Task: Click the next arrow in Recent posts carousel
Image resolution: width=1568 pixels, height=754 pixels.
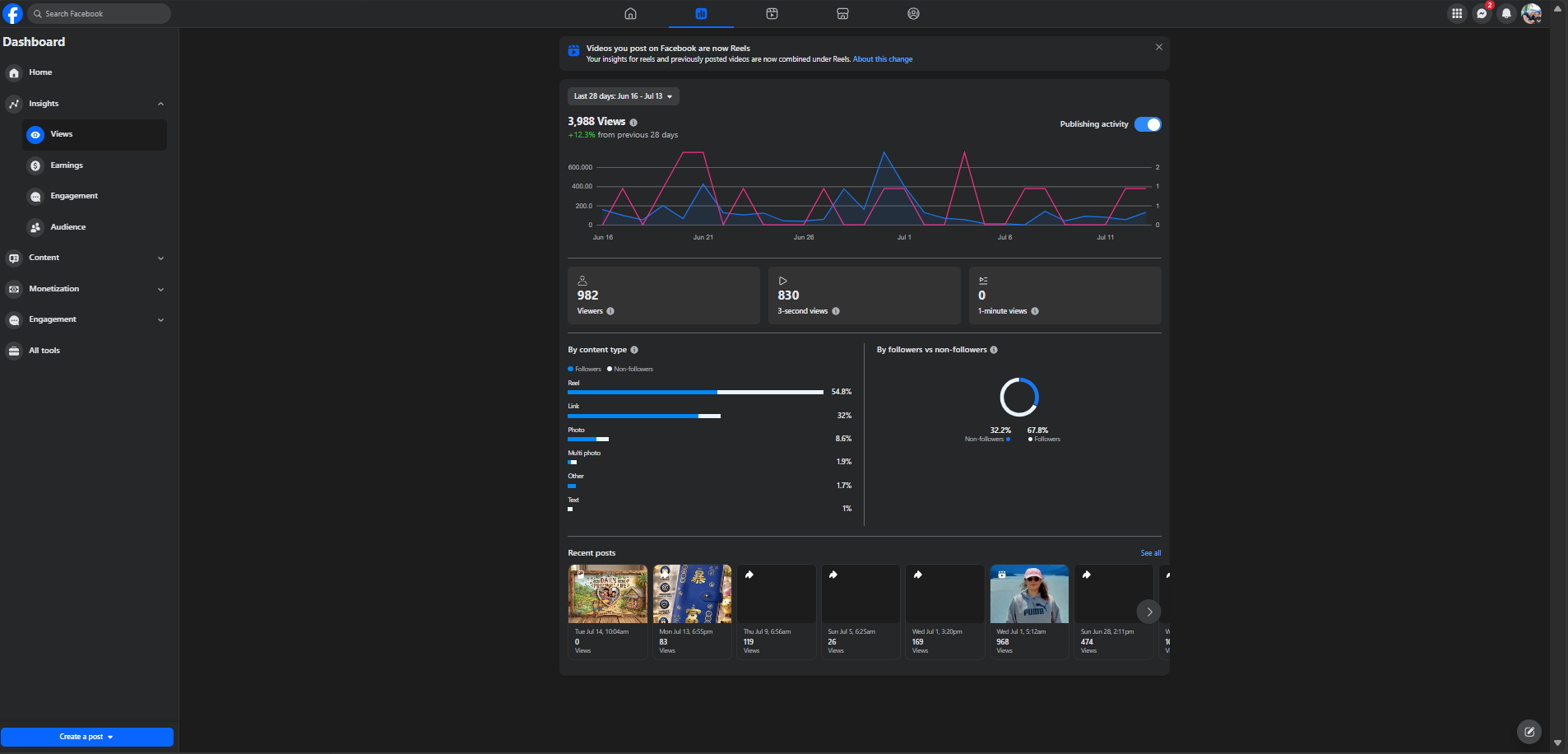Action: 1149,612
